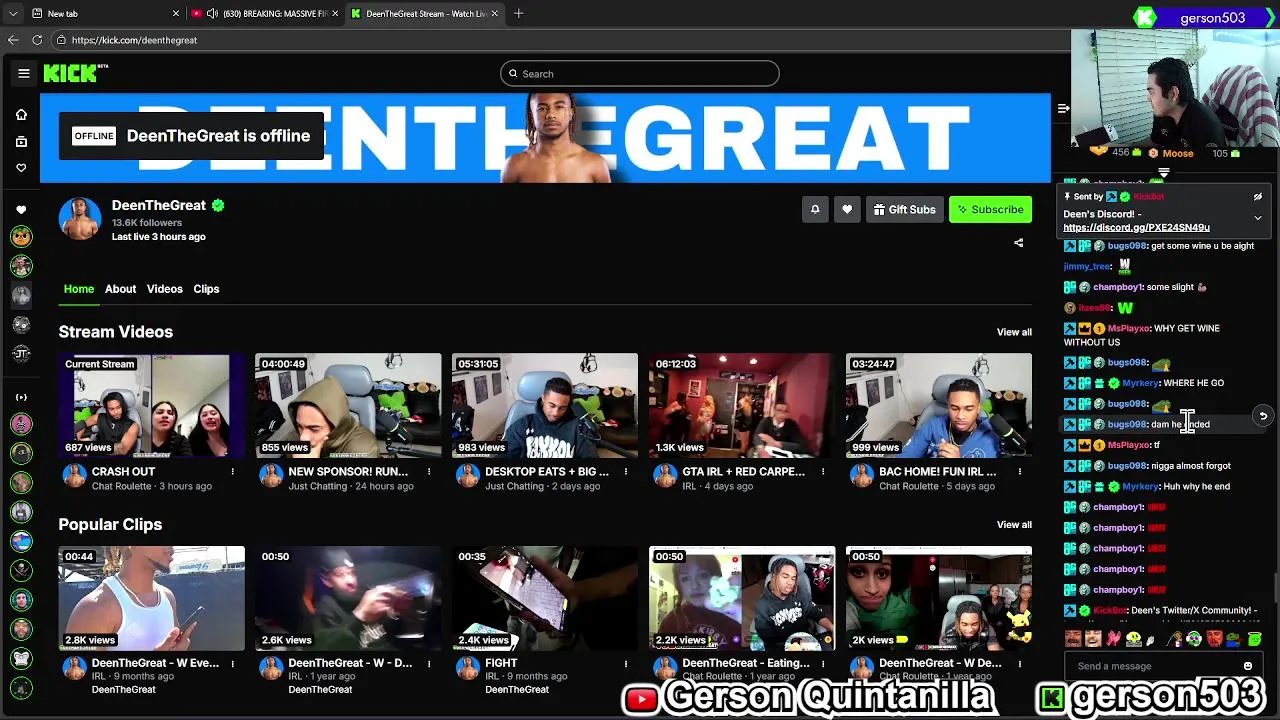This screenshot has height=720, width=1280.
Task: Open the Discord invite link in pinned message
Action: click(x=1136, y=228)
